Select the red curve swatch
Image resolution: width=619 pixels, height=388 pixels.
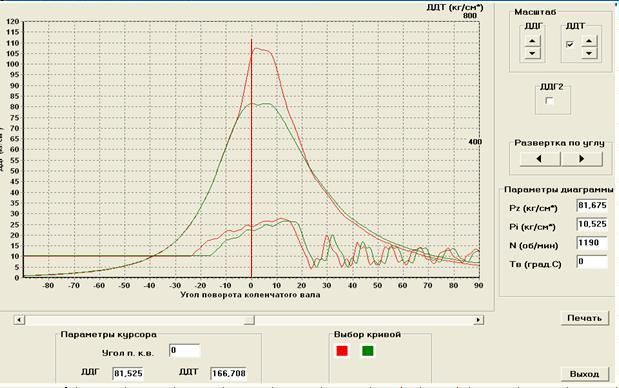pos(342,351)
